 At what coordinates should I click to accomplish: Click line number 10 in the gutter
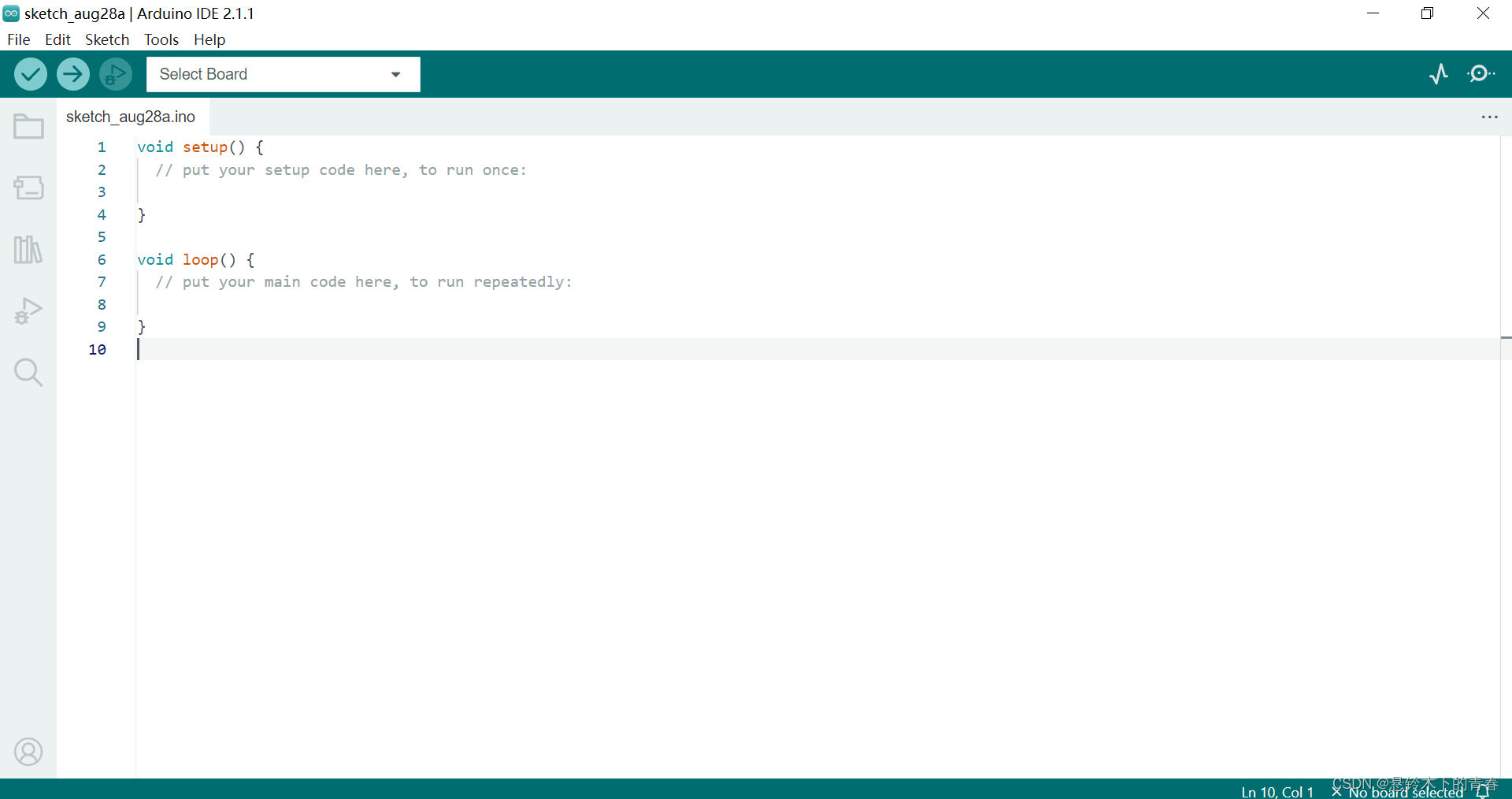point(98,349)
